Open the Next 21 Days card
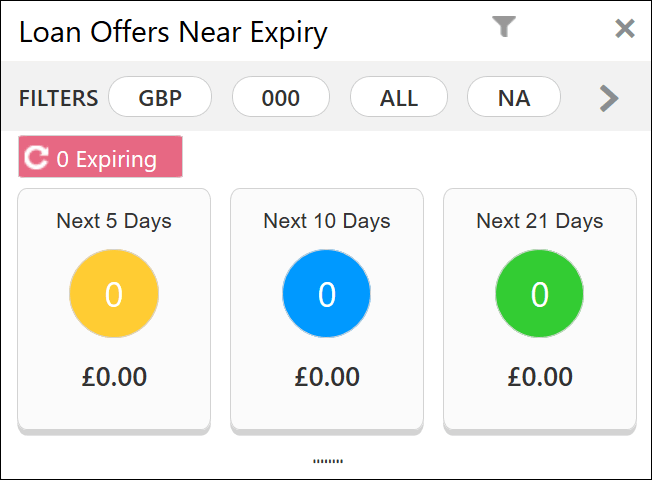This screenshot has height=480, width=652. 540,311
